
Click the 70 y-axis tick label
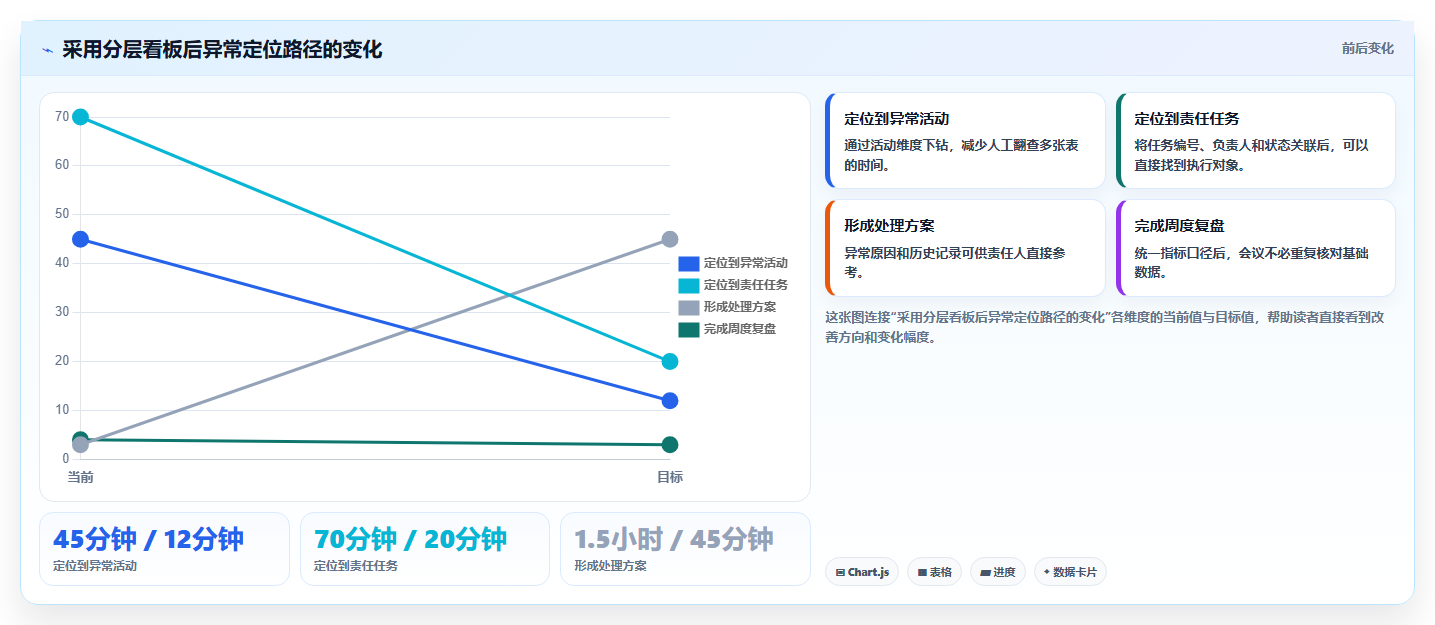coord(62,117)
